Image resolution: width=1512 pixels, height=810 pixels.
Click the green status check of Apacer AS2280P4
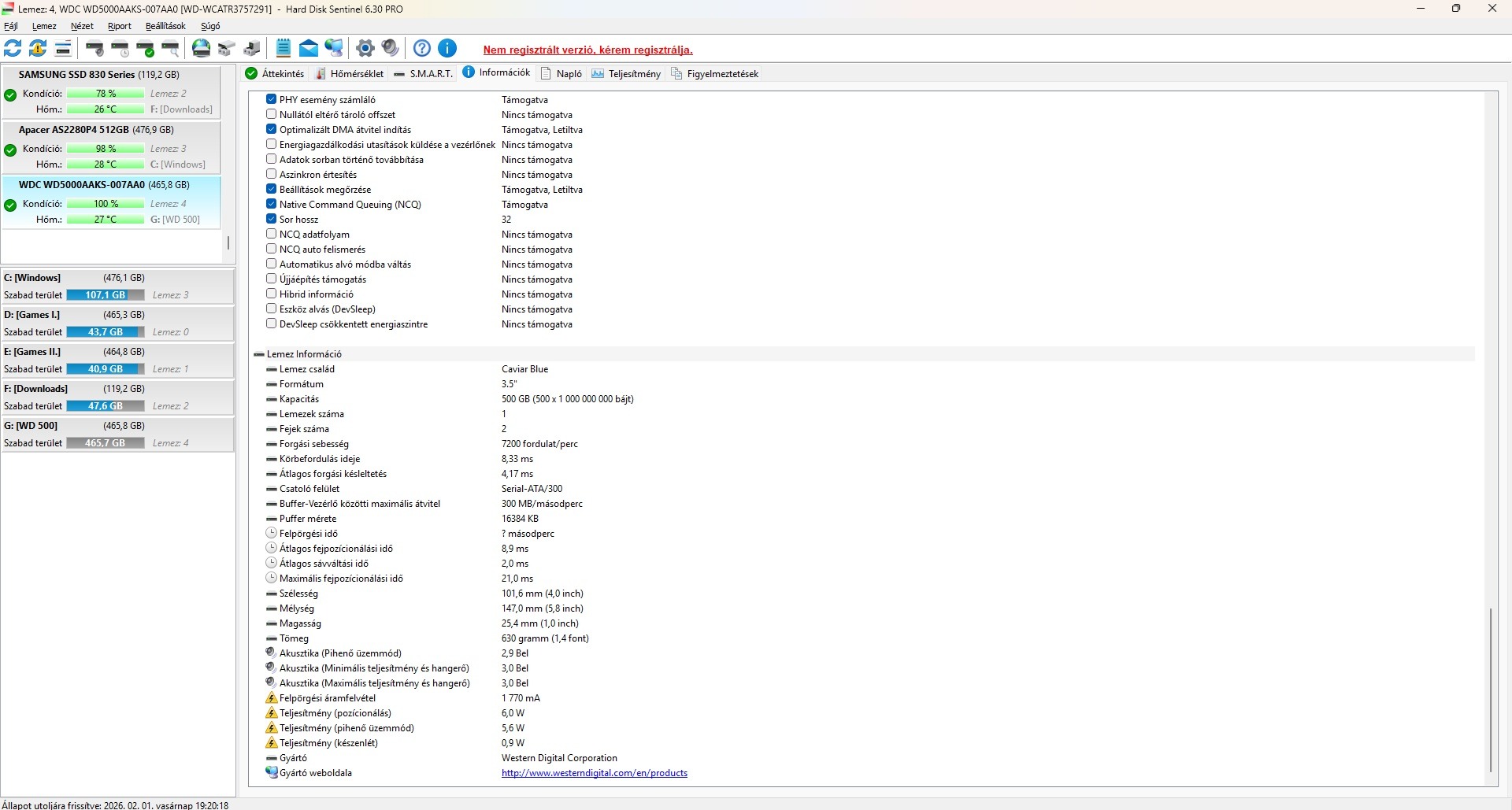(10, 150)
